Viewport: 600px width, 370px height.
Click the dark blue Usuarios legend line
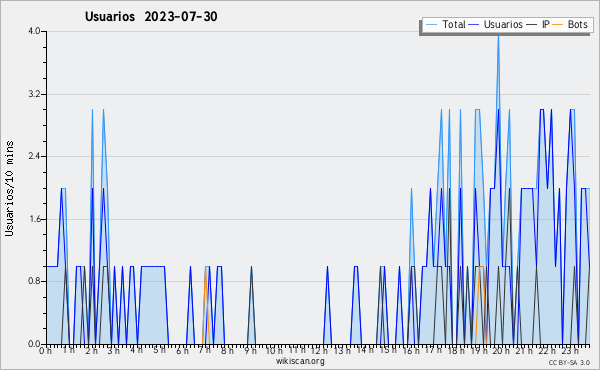474,25
